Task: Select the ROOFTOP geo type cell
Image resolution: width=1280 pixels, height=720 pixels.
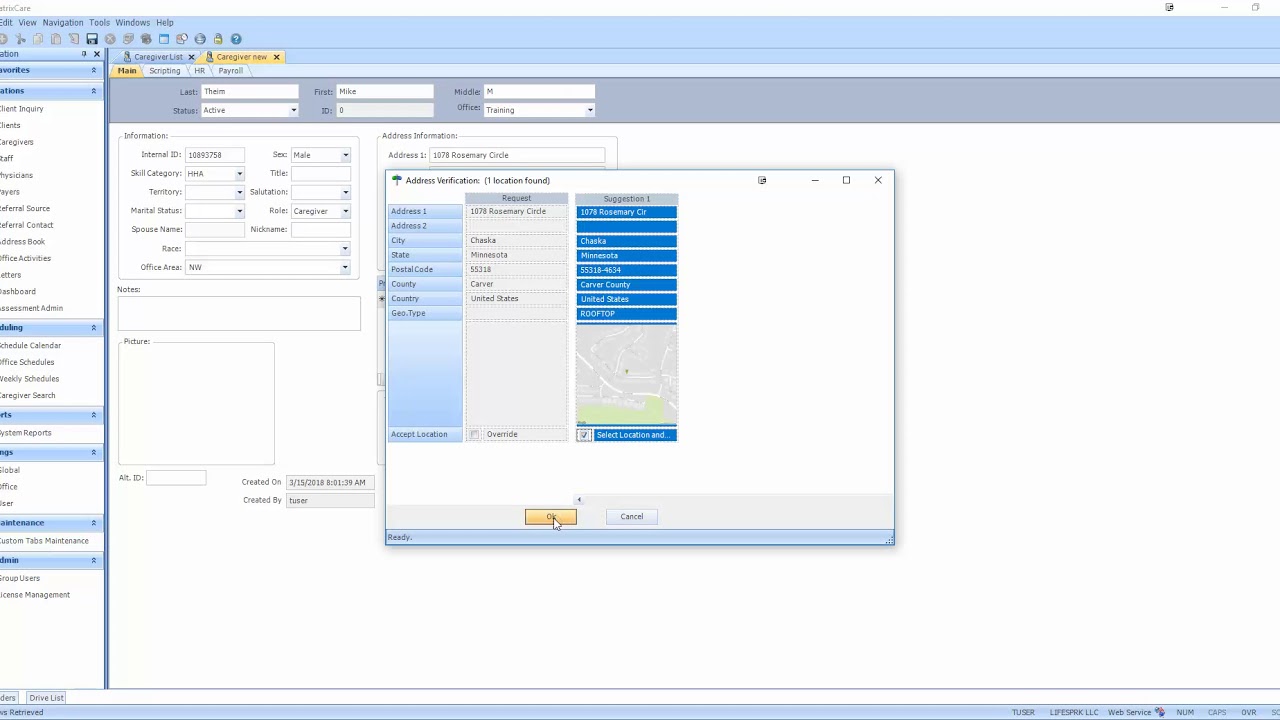Action: coord(627,314)
